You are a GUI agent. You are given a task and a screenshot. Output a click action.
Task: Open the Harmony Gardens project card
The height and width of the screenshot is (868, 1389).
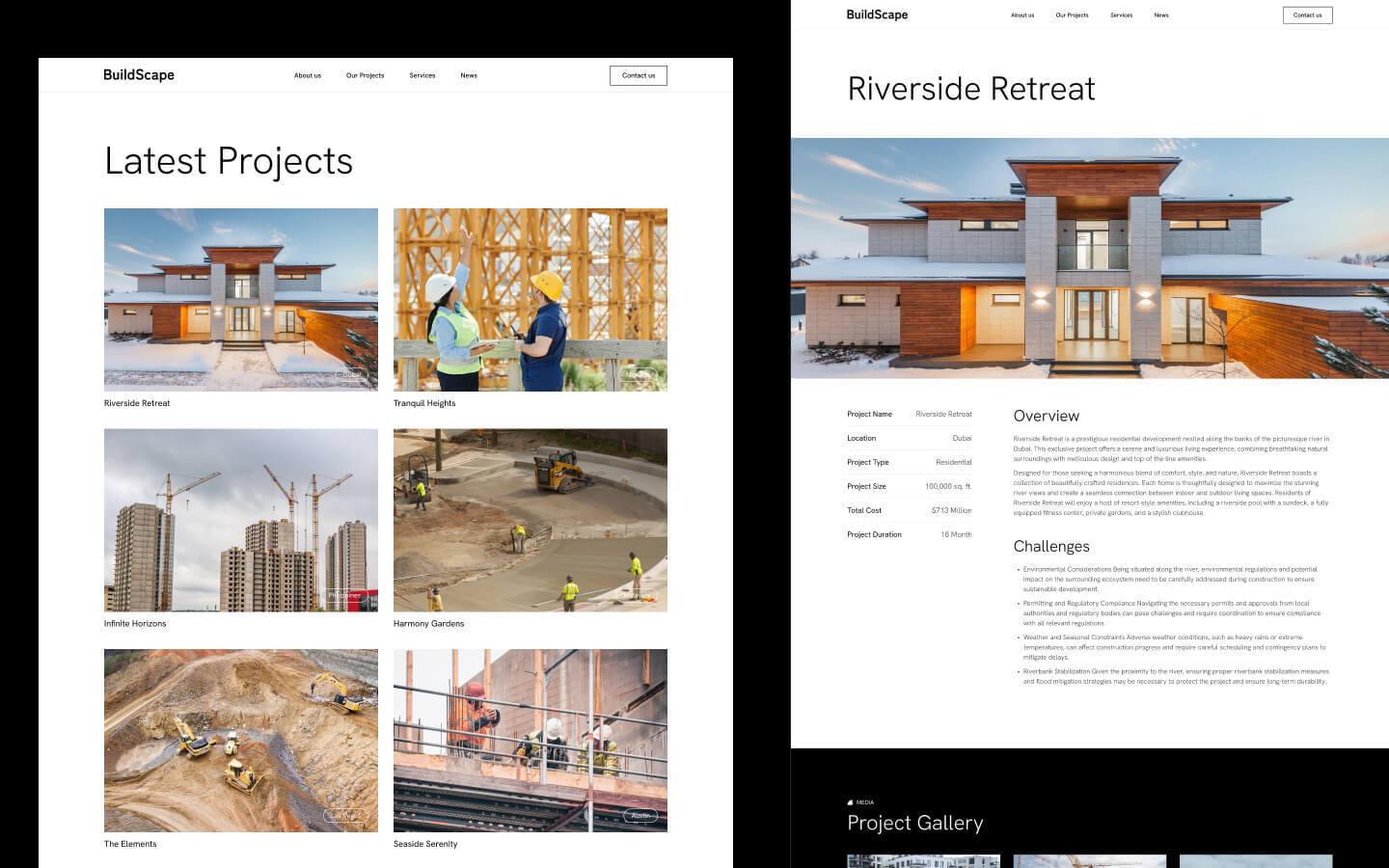(x=530, y=519)
